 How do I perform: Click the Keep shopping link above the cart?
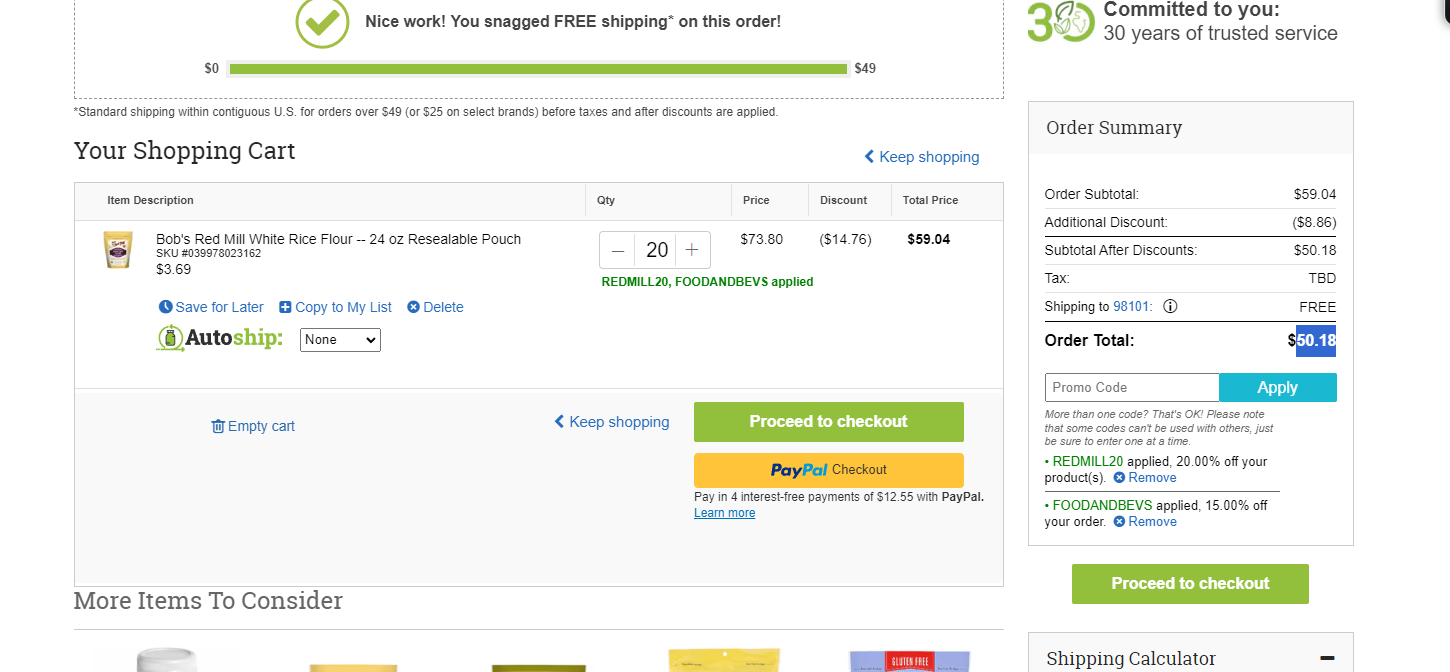click(922, 157)
